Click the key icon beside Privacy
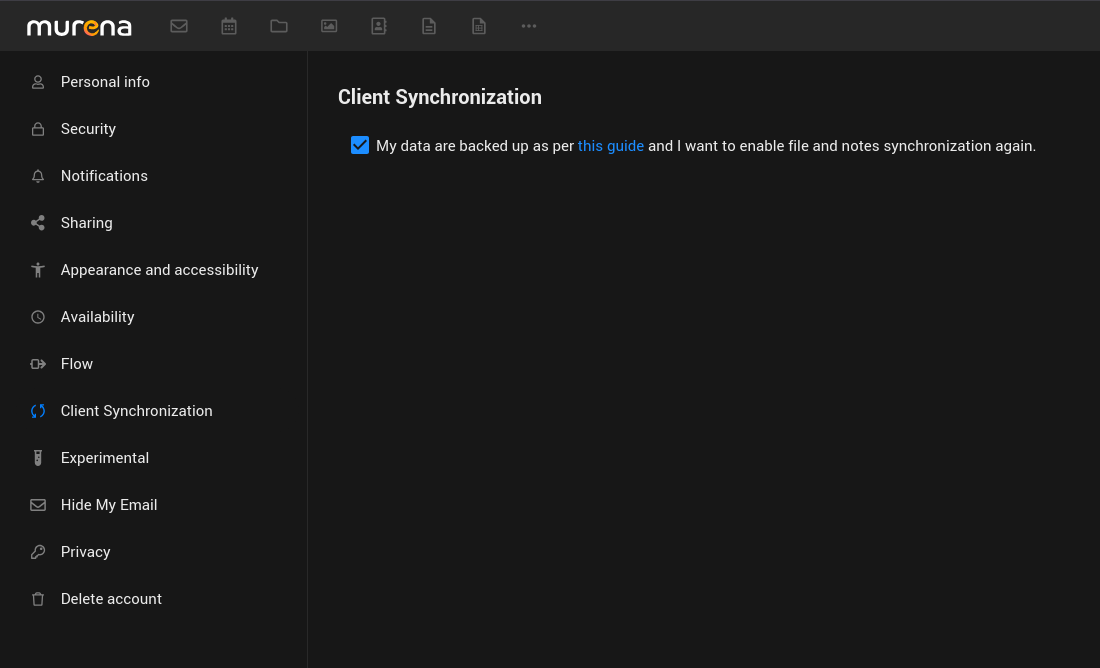1100x668 pixels. pyautogui.click(x=38, y=552)
